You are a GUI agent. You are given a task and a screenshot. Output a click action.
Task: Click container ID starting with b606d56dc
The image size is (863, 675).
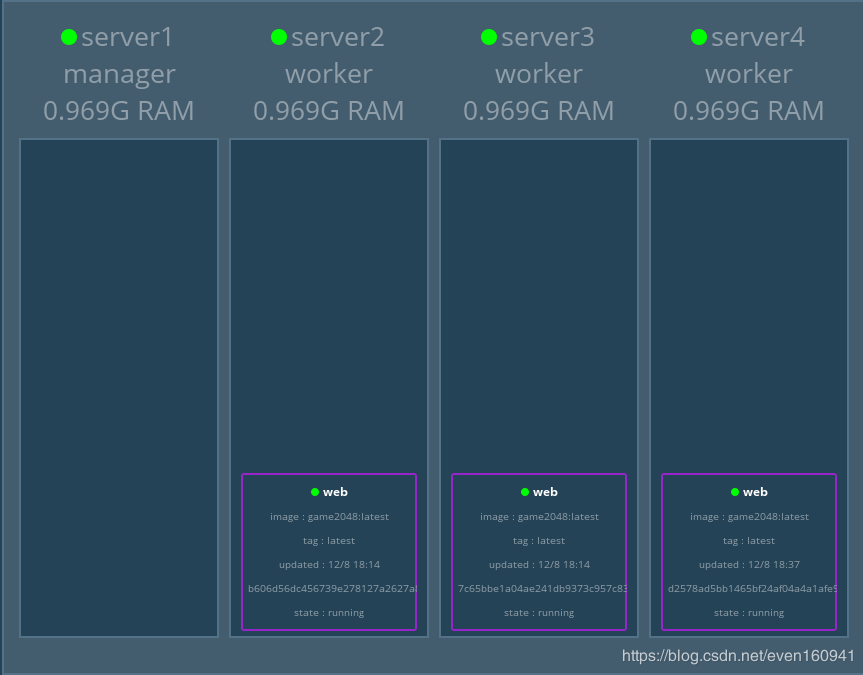(332, 589)
